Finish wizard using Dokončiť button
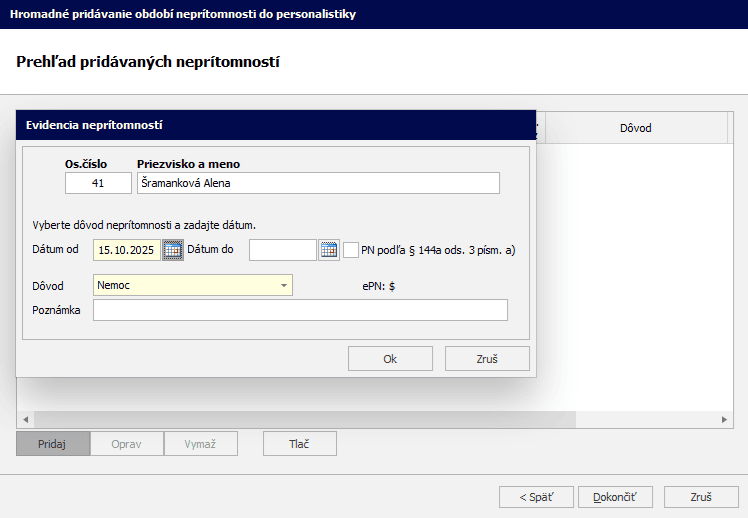748x518 pixels. [x=621, y=496]
